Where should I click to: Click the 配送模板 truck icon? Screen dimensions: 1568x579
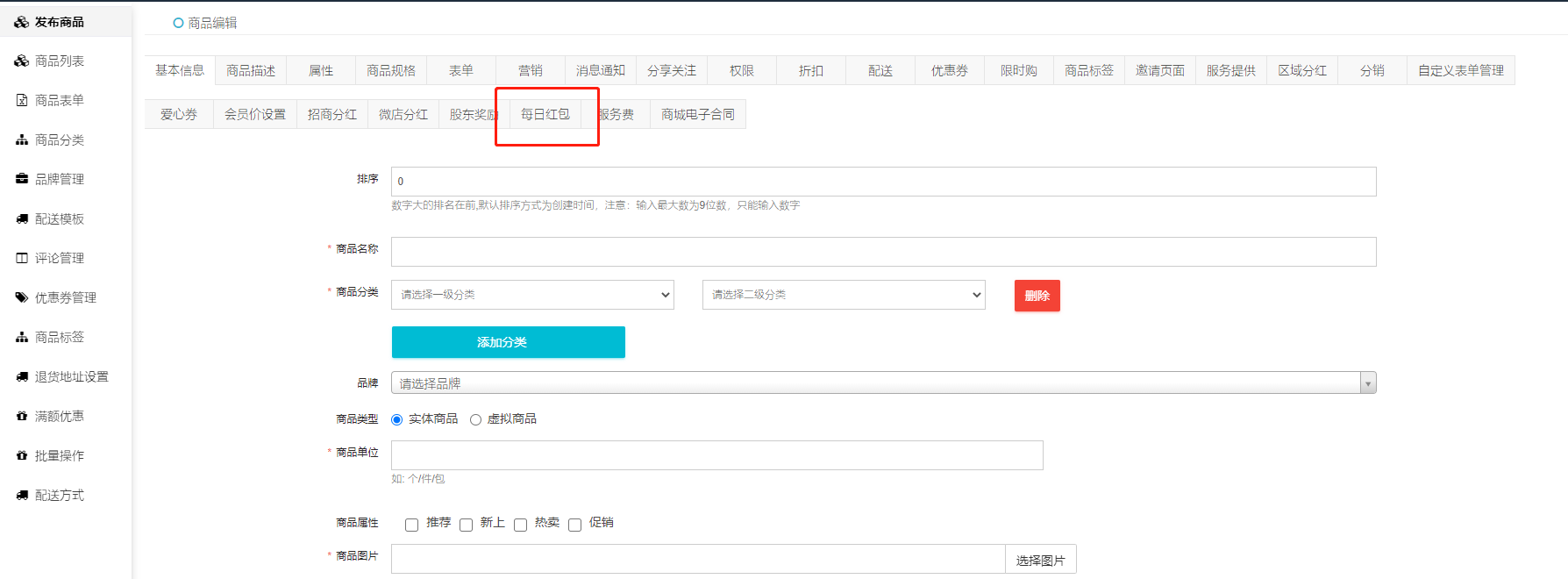(x=22, y=218)
